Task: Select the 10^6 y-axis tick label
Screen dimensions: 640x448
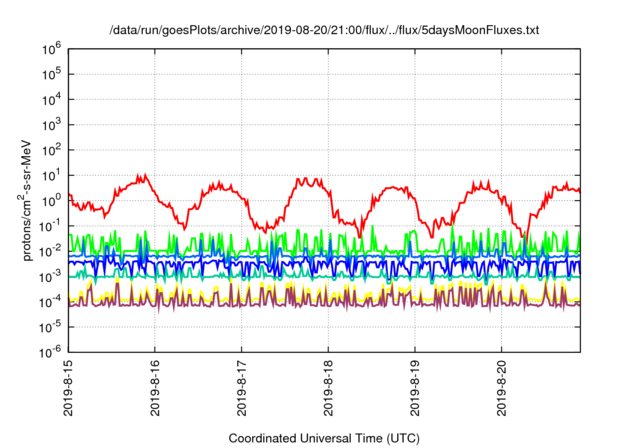Action: (x=52, y=50)
